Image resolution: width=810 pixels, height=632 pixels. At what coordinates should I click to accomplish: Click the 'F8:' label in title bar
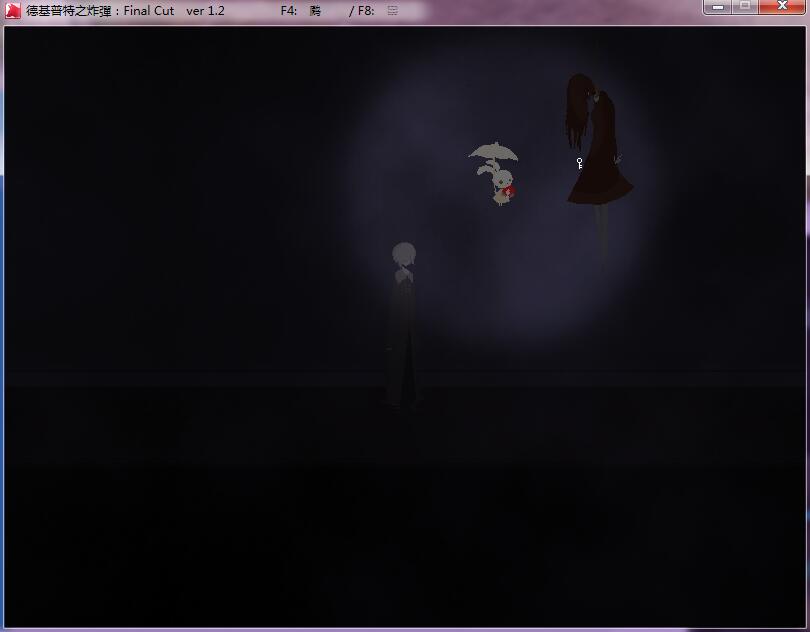click(x=366, y=11)
